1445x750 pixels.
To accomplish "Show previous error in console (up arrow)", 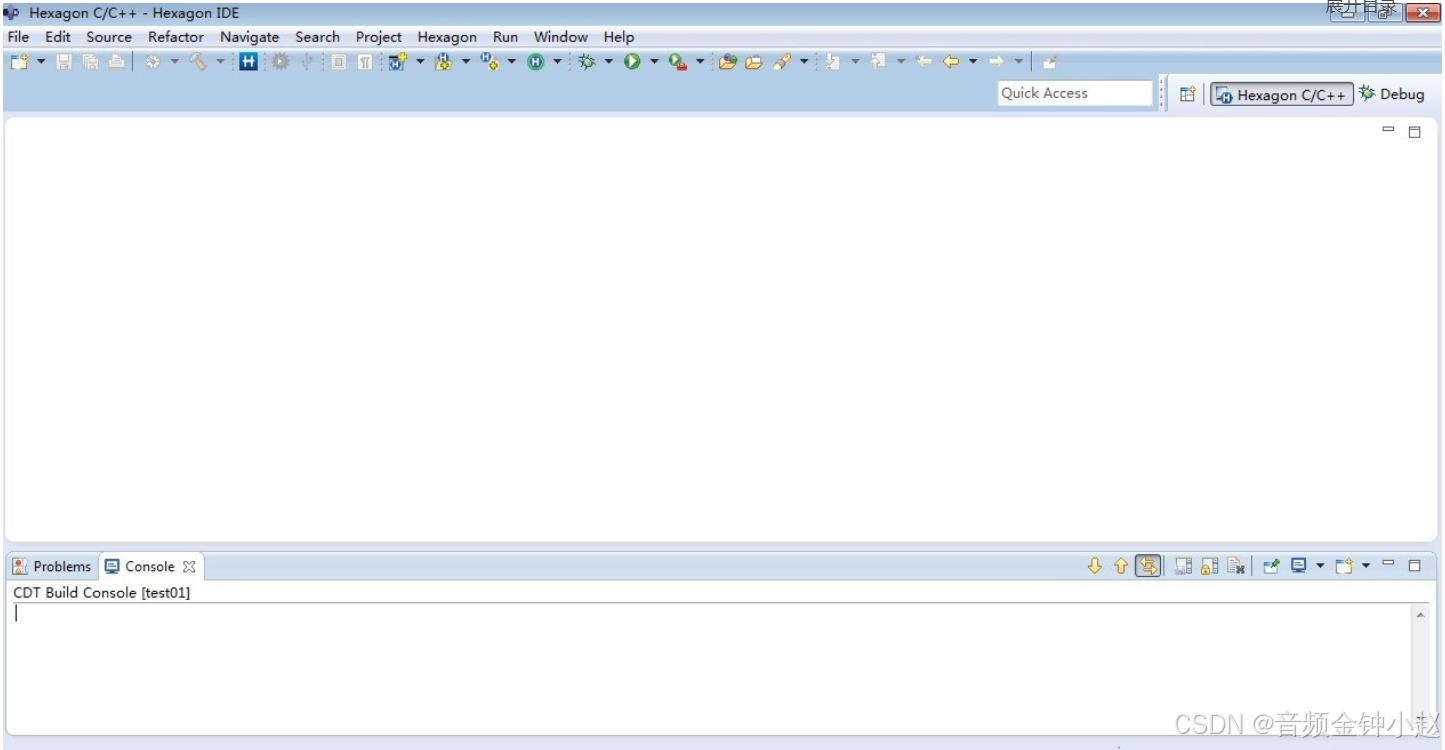I will click(1121, 566).
